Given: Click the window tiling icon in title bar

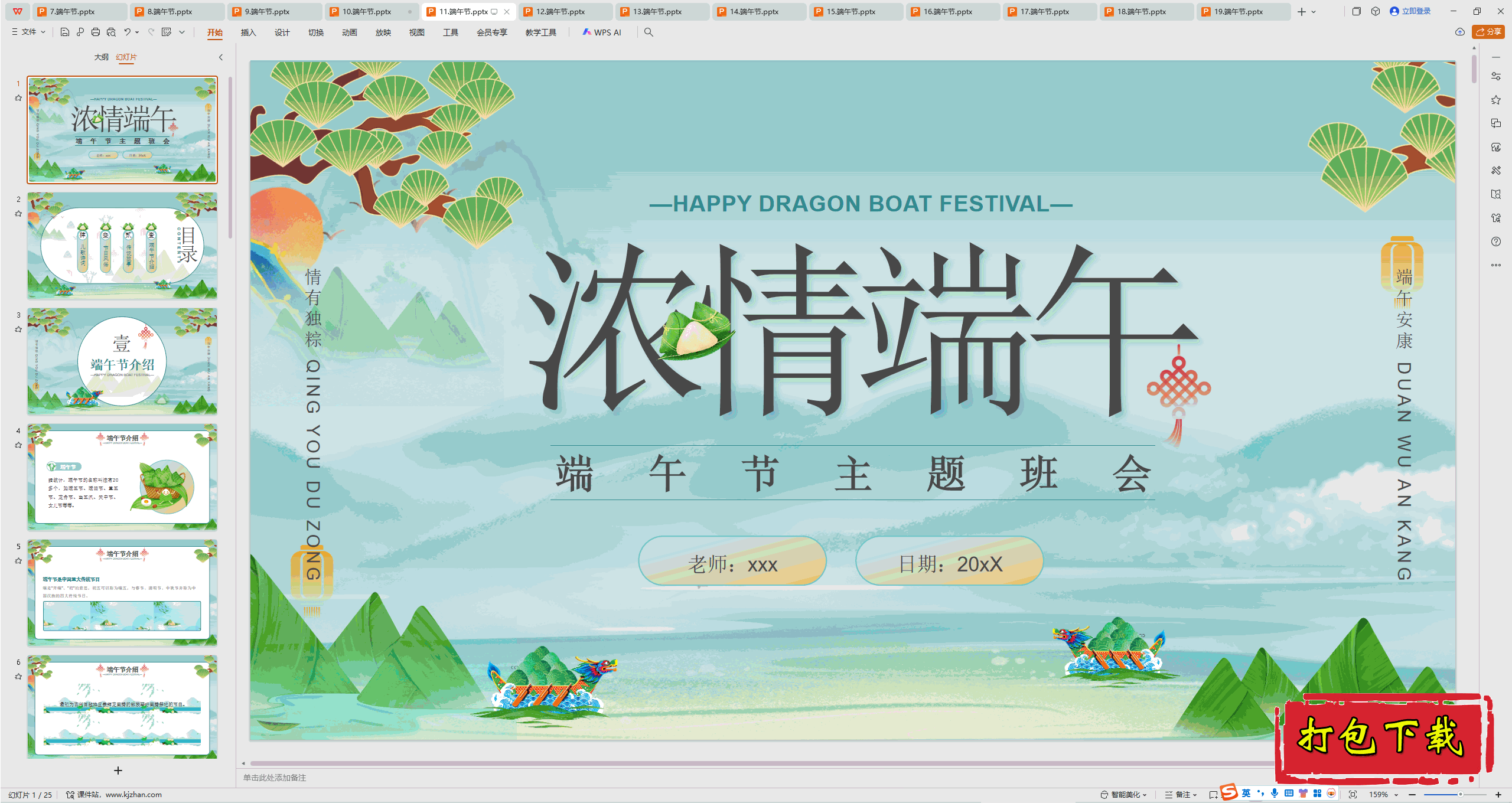Looking at the screenshot, I should pyautogui.click(x=1357, y=11).
